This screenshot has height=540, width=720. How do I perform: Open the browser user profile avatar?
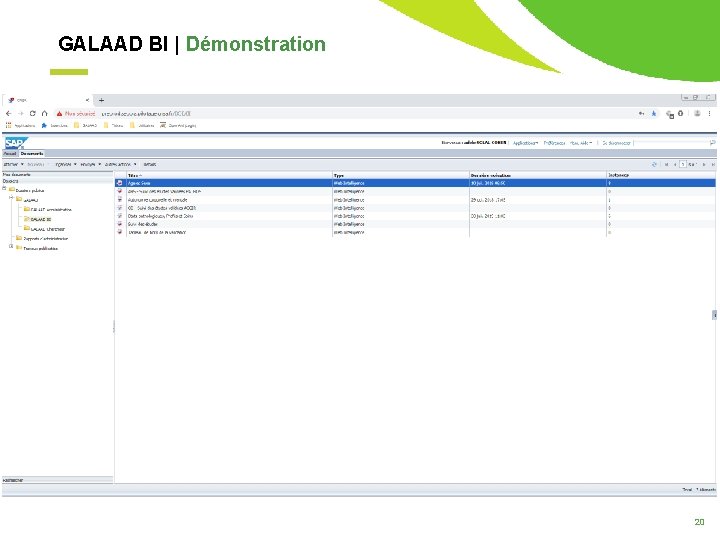tap(697, 113)
